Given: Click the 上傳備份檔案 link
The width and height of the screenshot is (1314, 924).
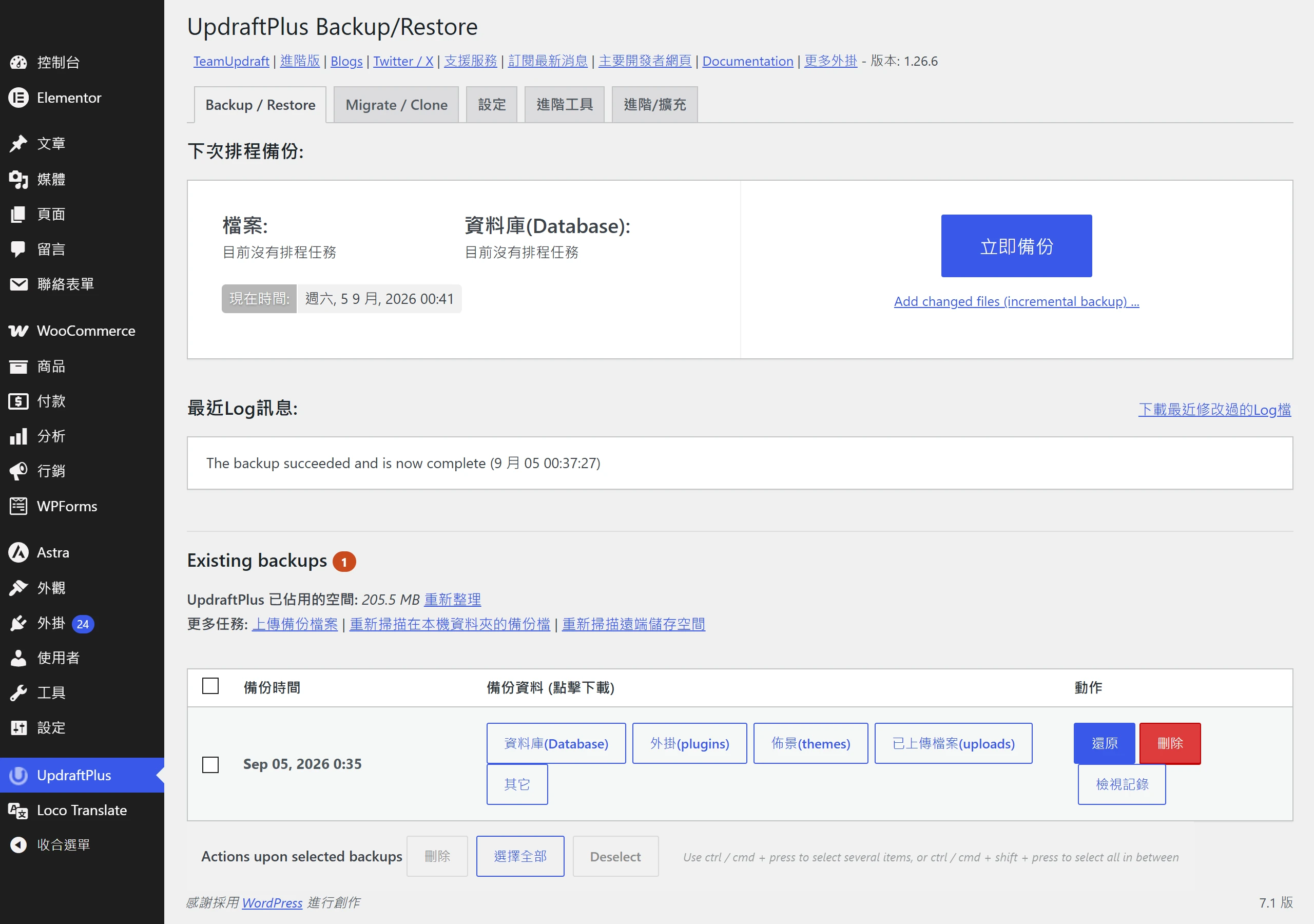Looking at the screenshot, I should click(x=295, y=624).
